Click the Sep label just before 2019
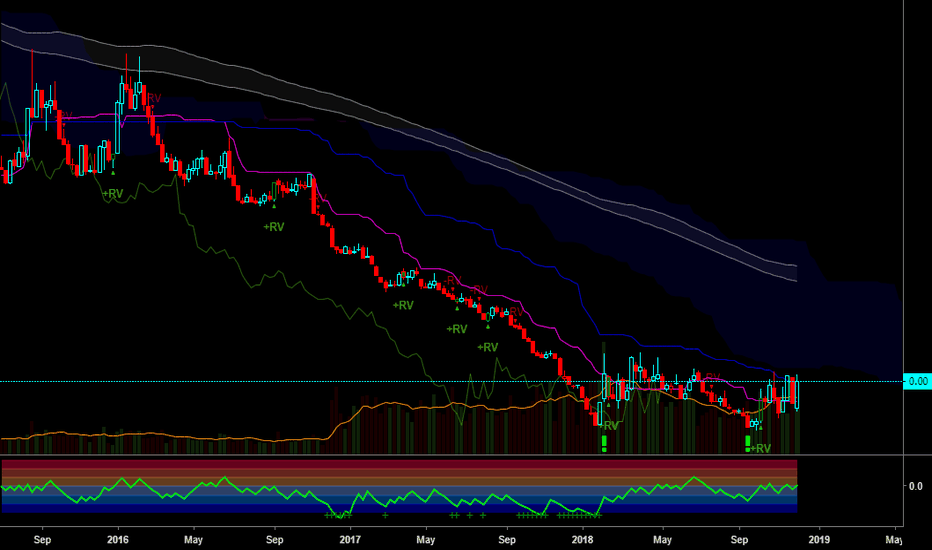 (x=739, y=539)
